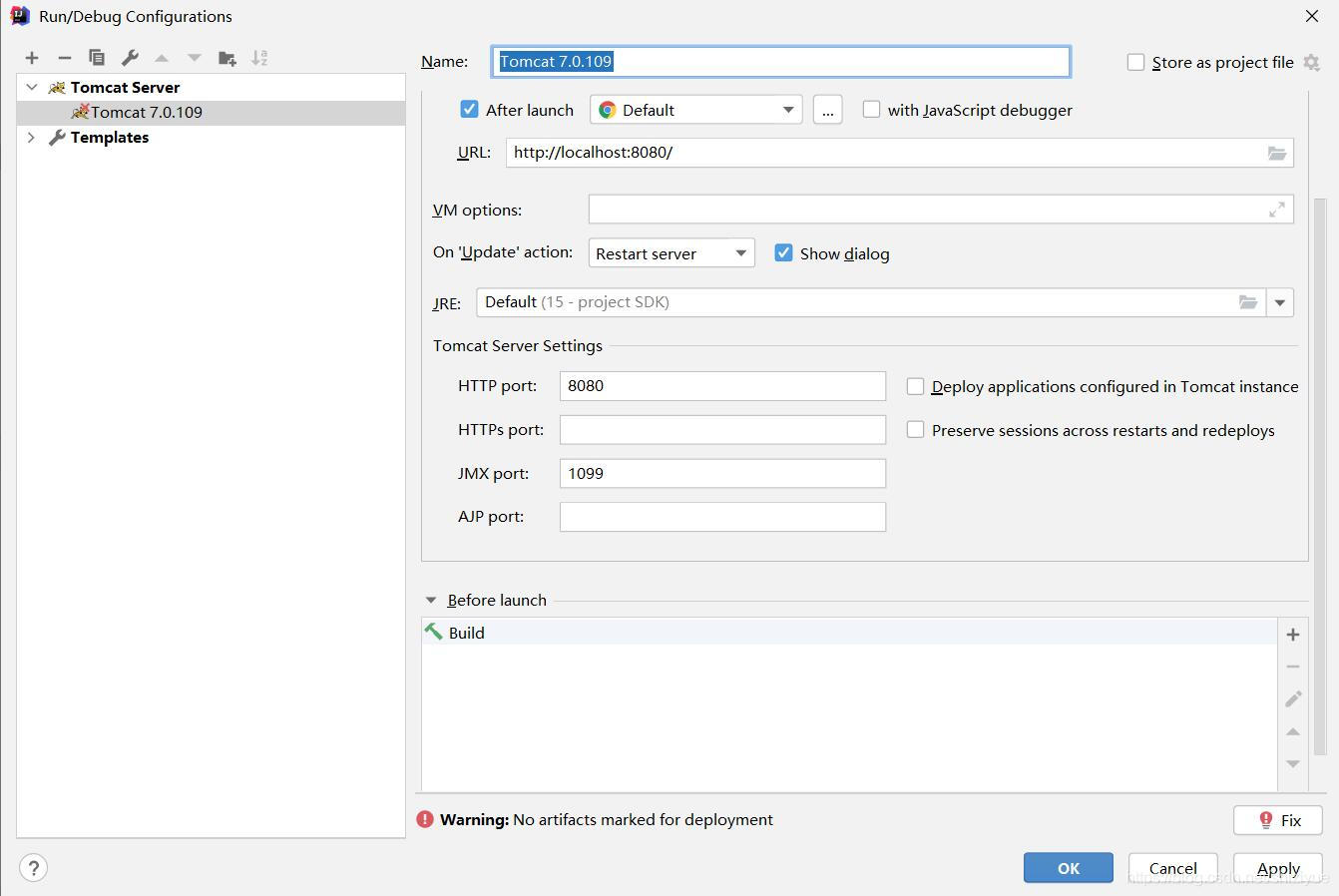Screen dimensions: 1339x896
Task: Add new configuration with plus icon
Action: [32, 58]
